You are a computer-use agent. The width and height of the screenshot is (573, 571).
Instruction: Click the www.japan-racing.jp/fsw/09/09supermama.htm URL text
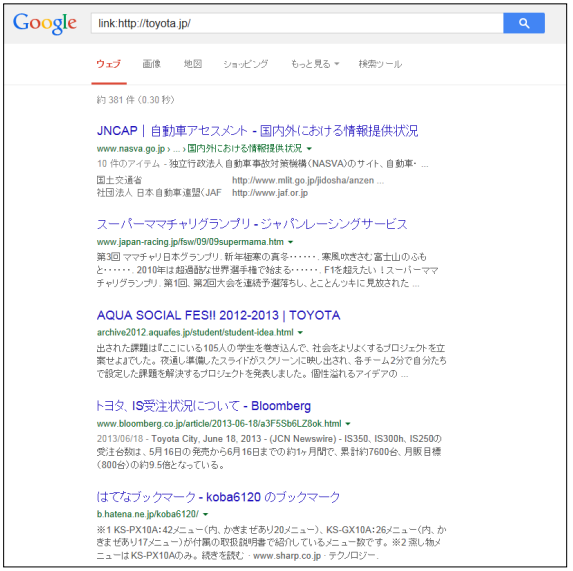coord(190,242)
